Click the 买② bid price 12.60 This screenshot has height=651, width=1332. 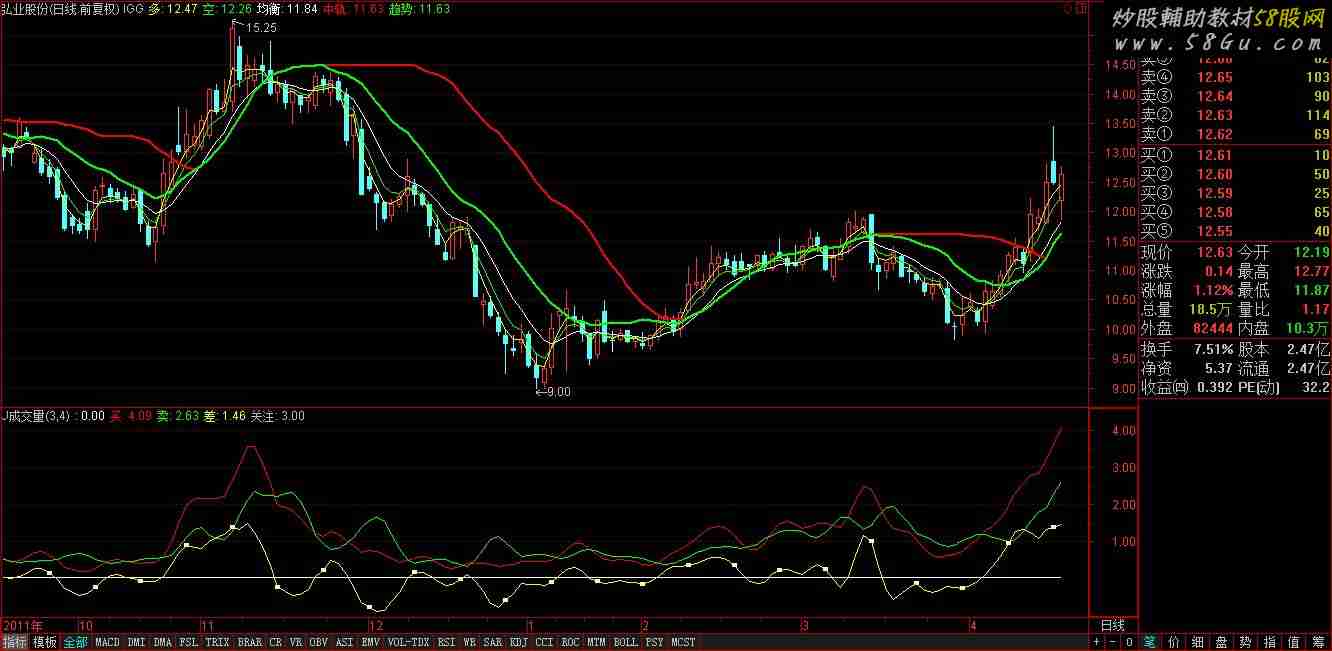click(x=1215, y=174)
